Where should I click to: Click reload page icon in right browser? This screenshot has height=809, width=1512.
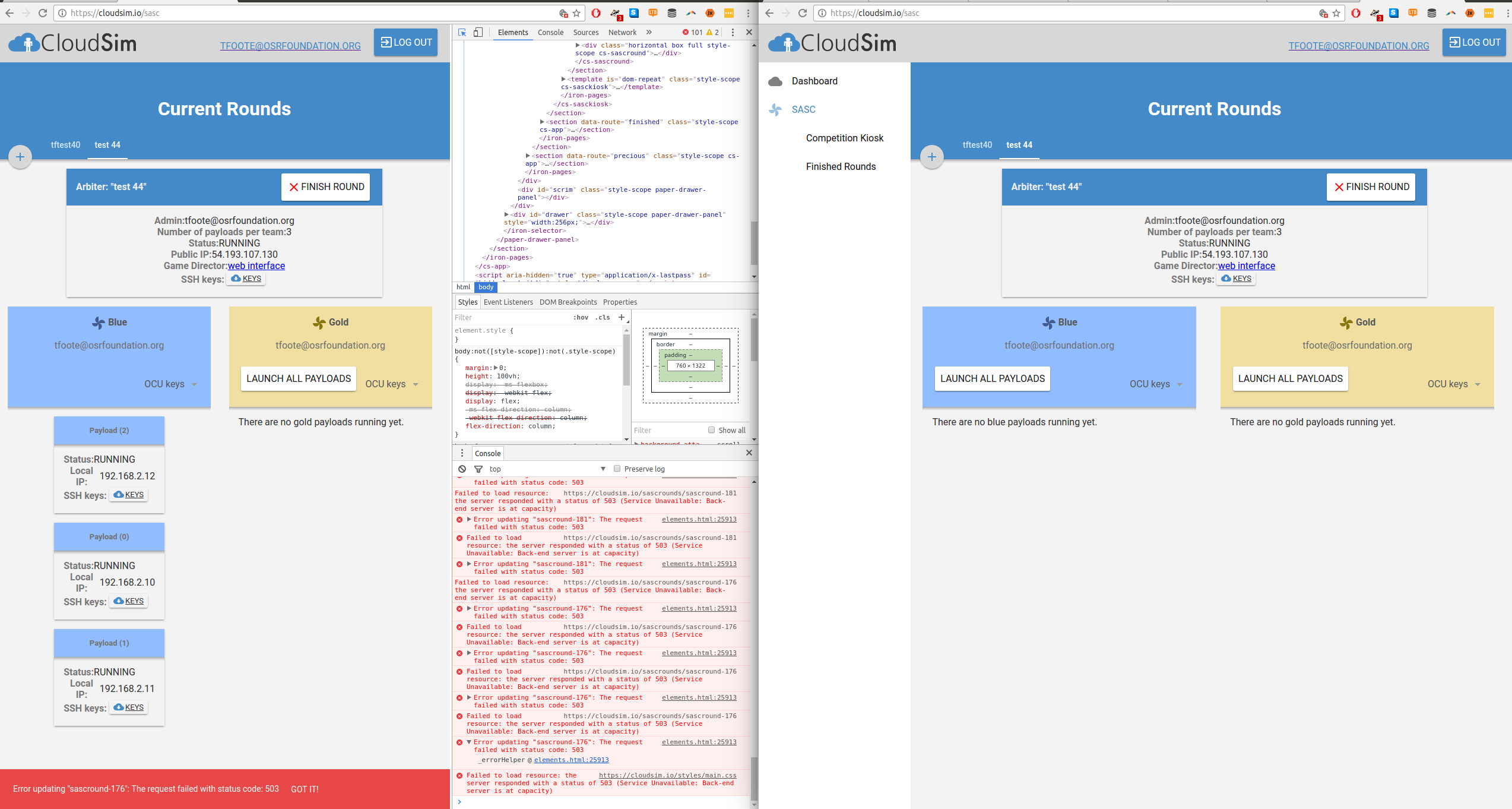[x=803, y=13]
